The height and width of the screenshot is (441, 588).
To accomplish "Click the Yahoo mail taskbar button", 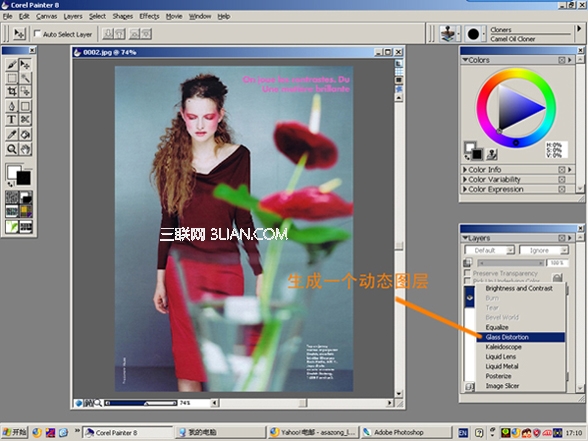I will tap(312, 432).
